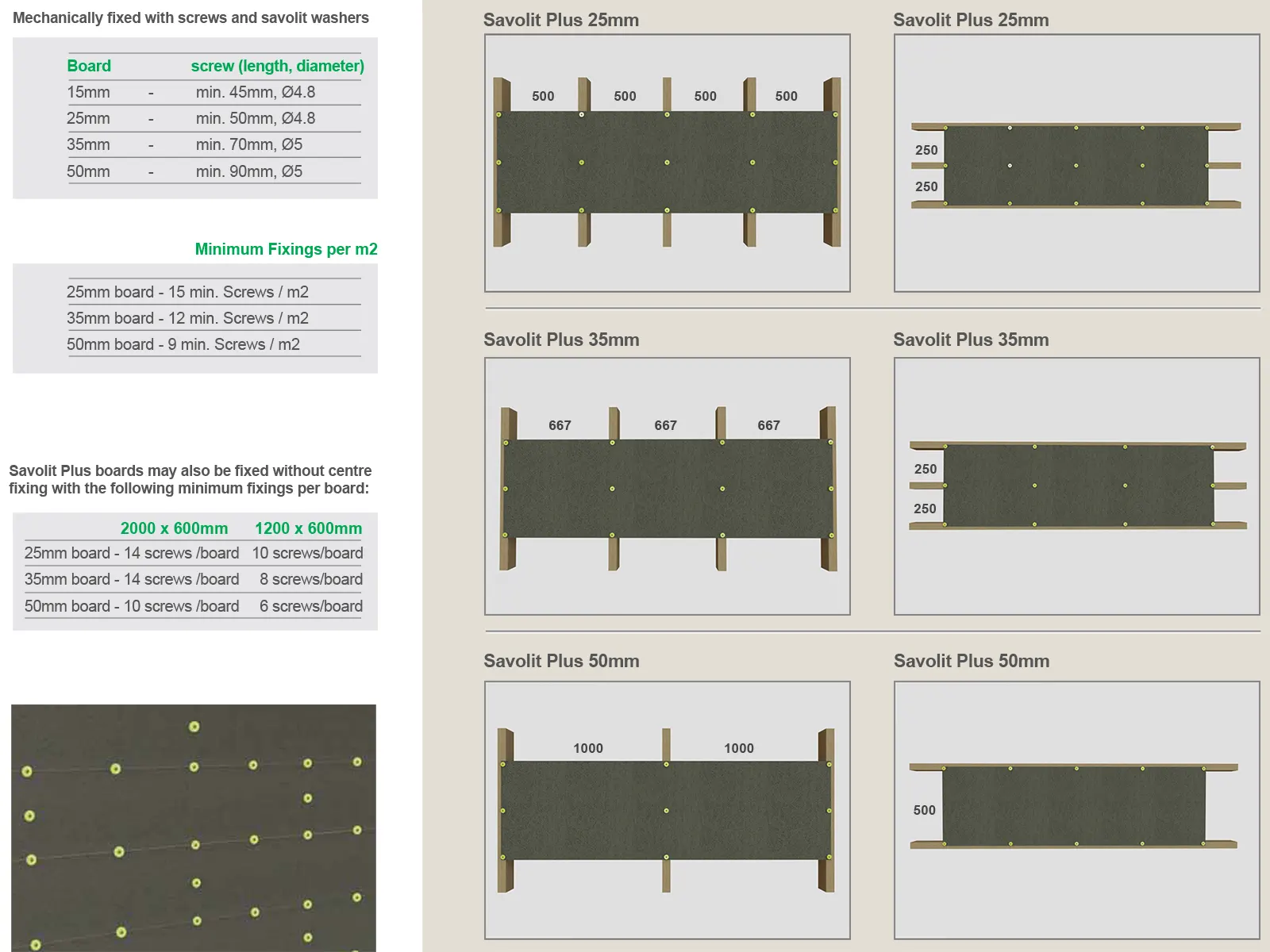The image size is (1270, 952).
Task: Click the left '1000' spacing label
Action: click(588, 748)
